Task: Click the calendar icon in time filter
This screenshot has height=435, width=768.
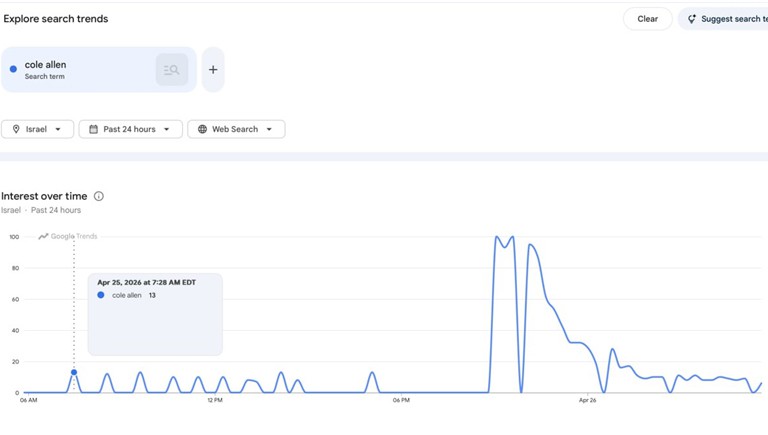Action: tap(93, 129)
